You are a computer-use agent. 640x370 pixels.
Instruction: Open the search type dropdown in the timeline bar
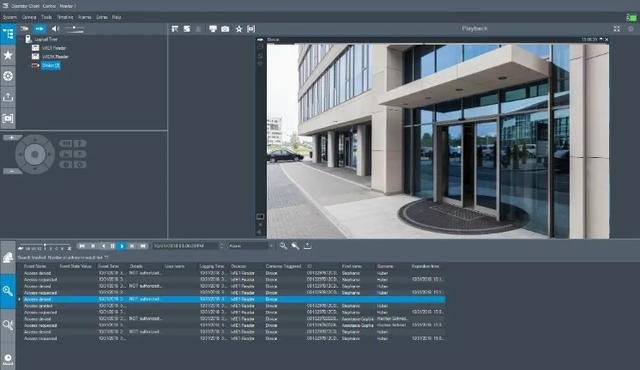251,246
